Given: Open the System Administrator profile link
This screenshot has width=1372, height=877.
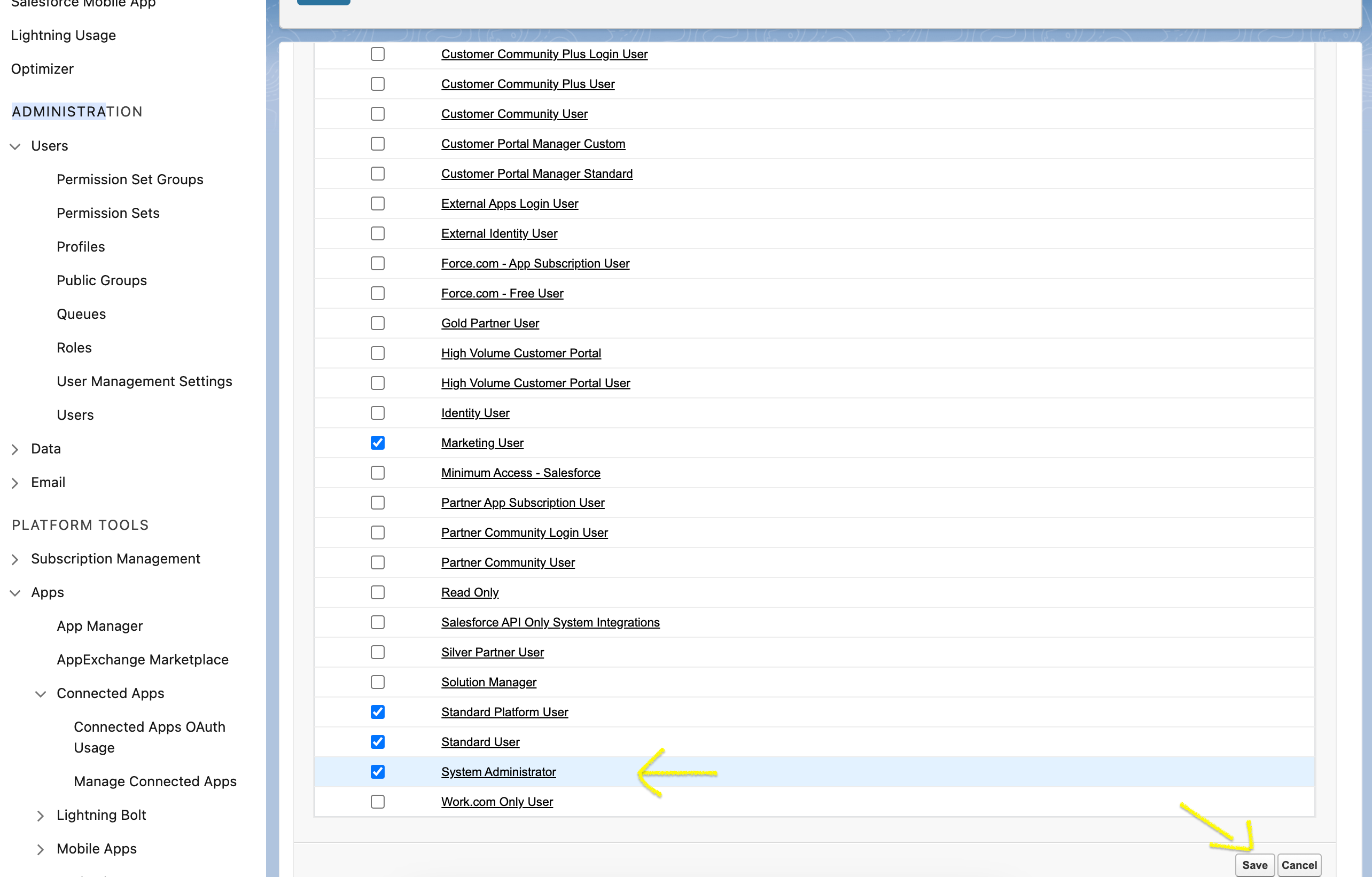Looking at the screenshot, I should [x=498, y=772].
